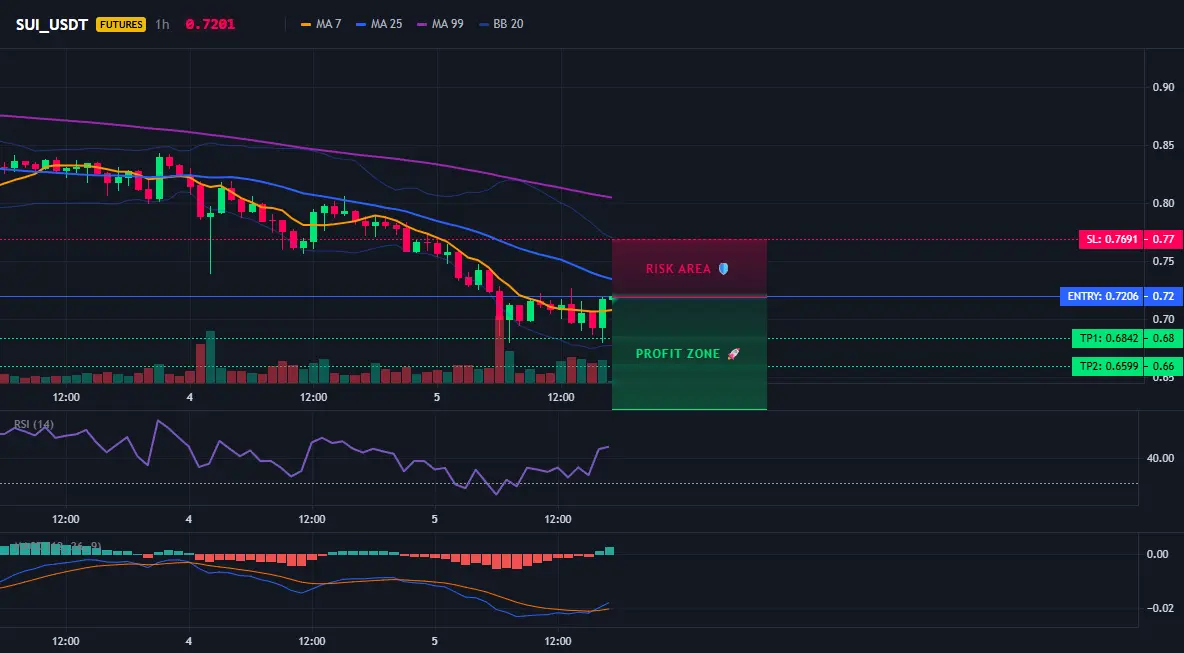1184x653 pixels.
Task: Click the yellow FUTURES badge
Action: [x=121, y=24]
